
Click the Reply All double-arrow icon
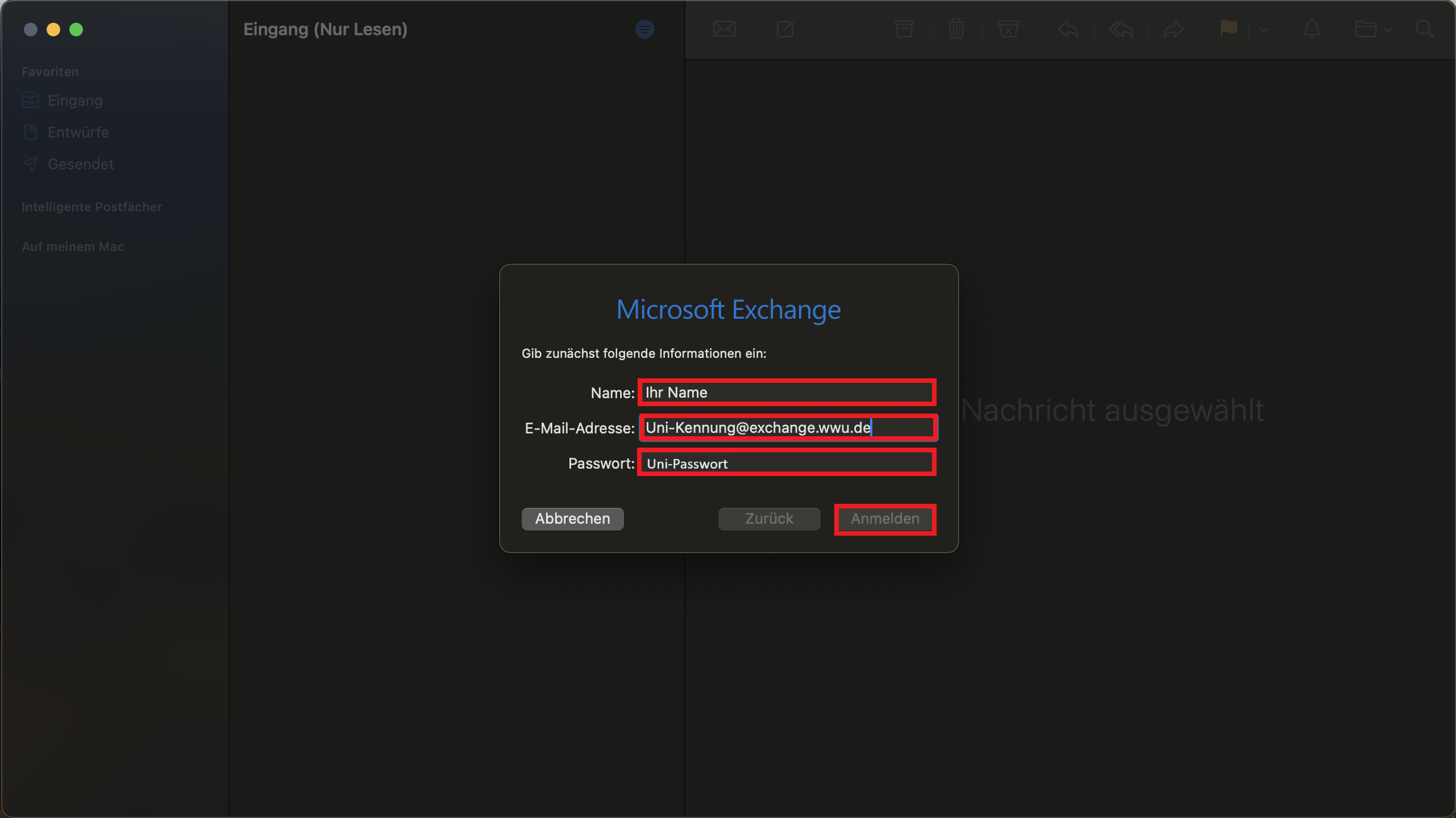point(1121,29)
